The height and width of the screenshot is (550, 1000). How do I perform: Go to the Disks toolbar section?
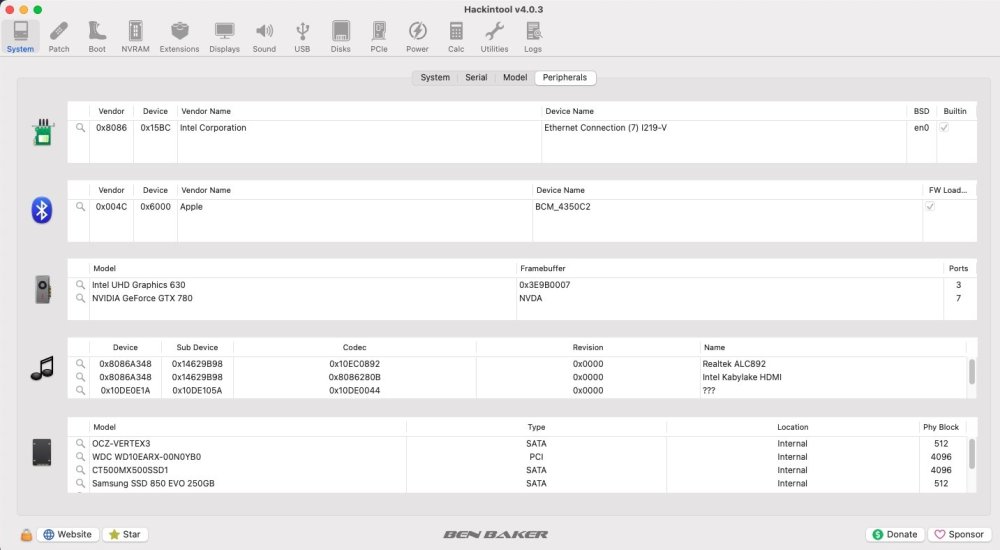pos(341,36)
